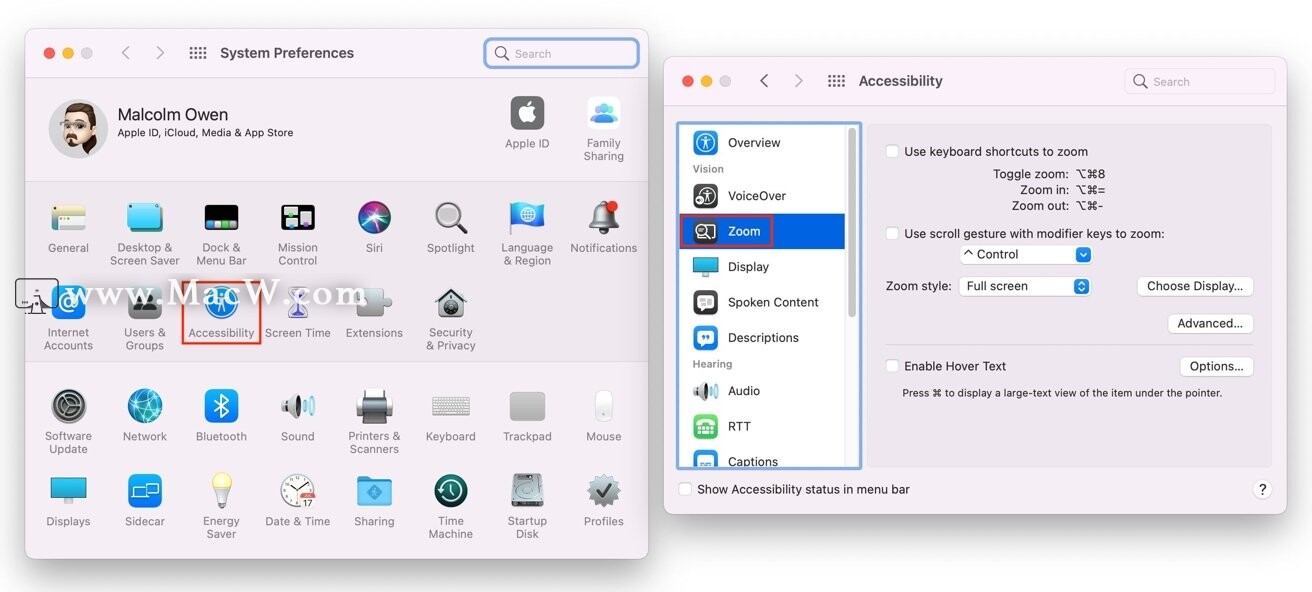The image size is (1312, 592).
Task: Select Audio in Accessibility sidebar
Action: tap(761, 391)
